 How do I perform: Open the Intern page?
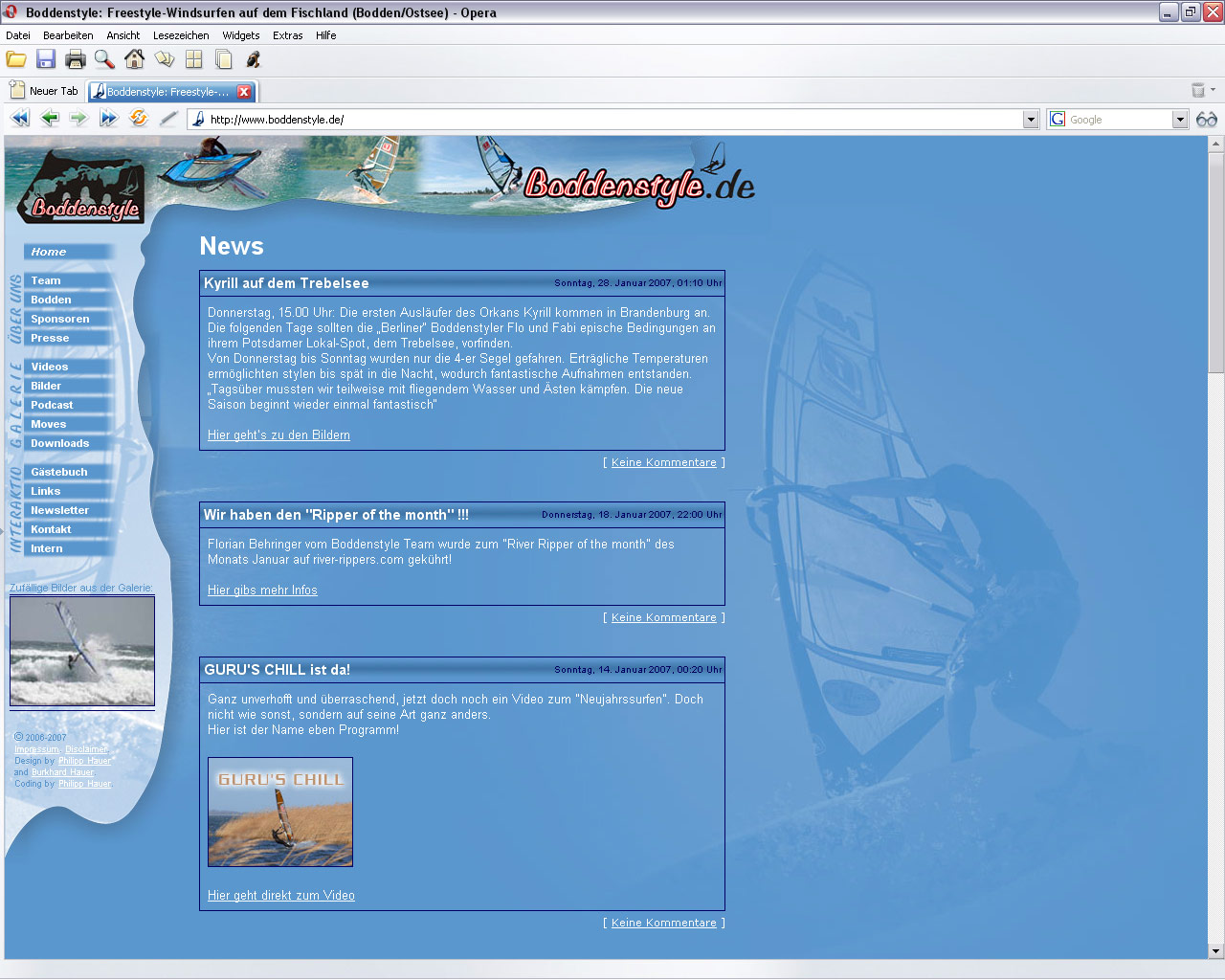pos(69,548)
